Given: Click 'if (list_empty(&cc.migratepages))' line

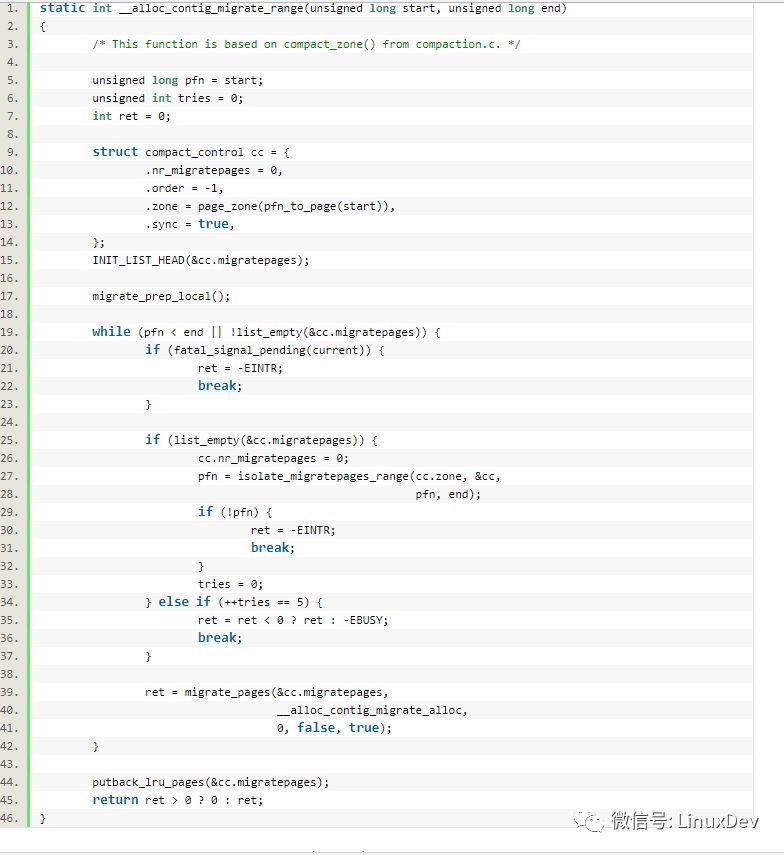Looking at the screenshot, I should 262,440.
